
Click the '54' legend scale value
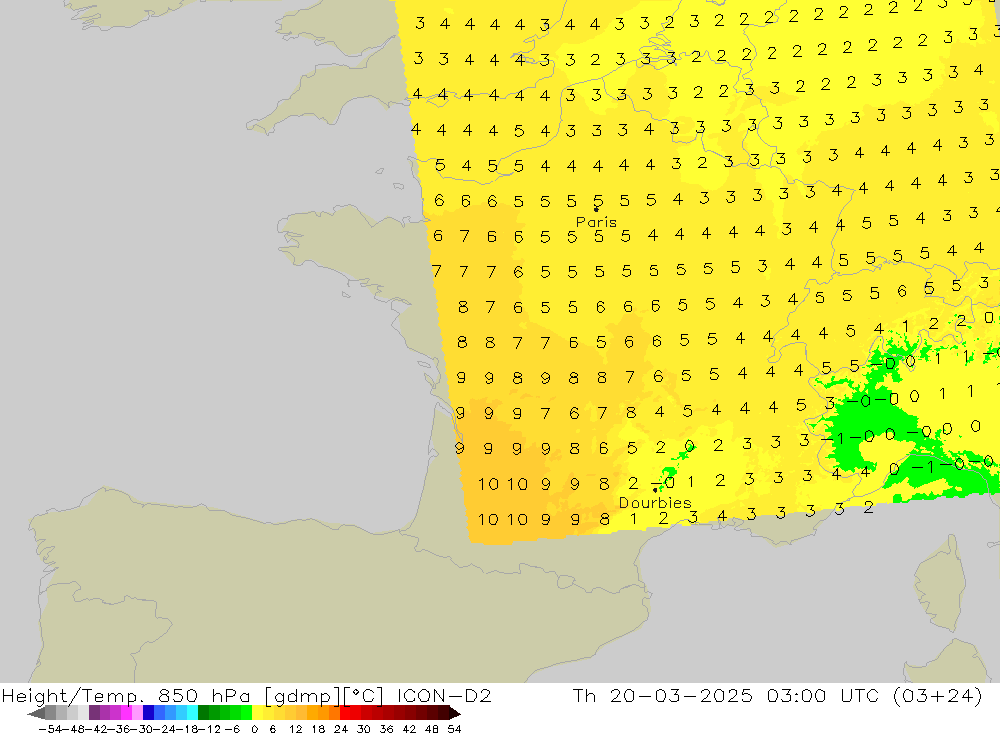coord(454,729)
